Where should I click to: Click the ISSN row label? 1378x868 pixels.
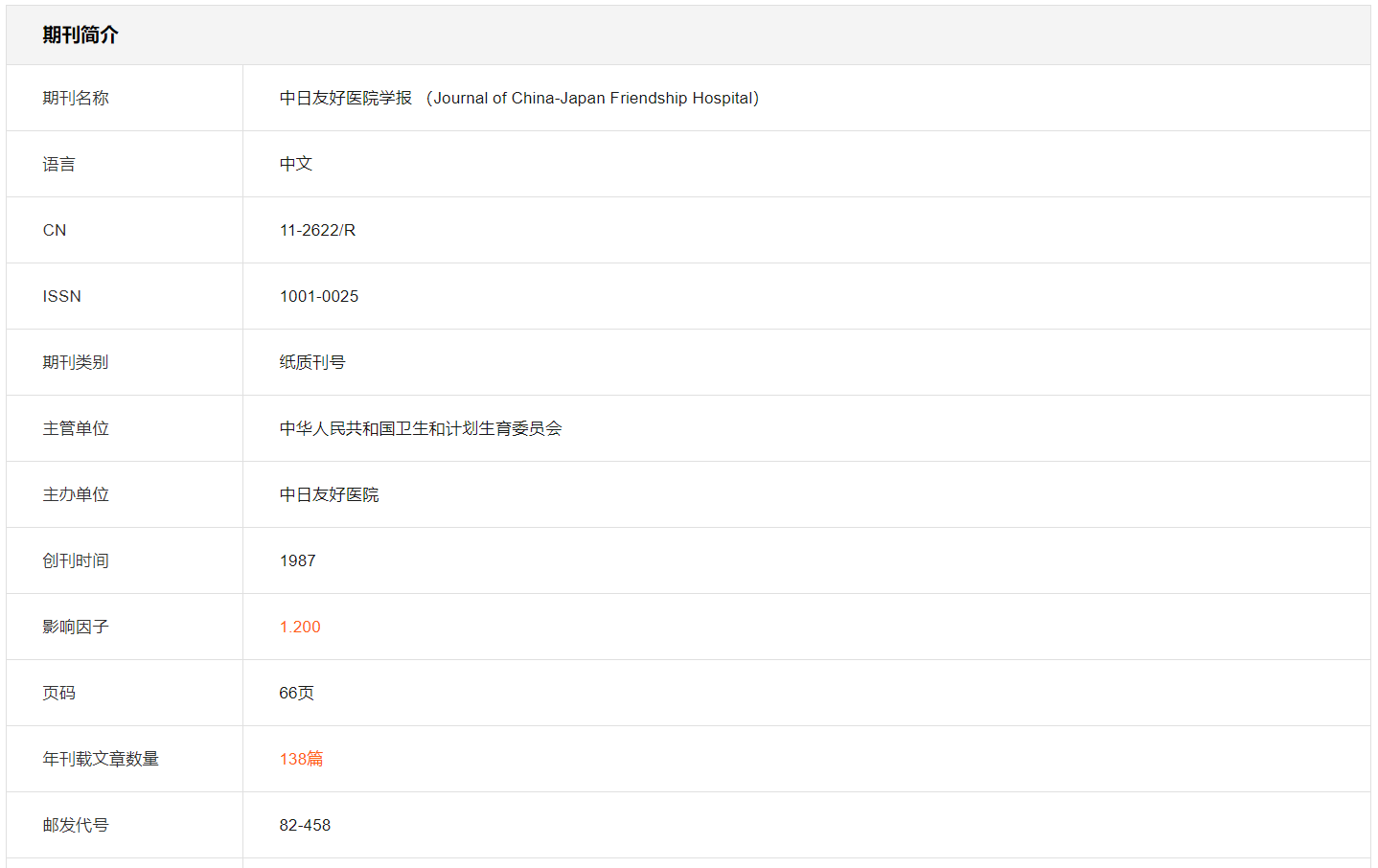(x=62, y=296)
